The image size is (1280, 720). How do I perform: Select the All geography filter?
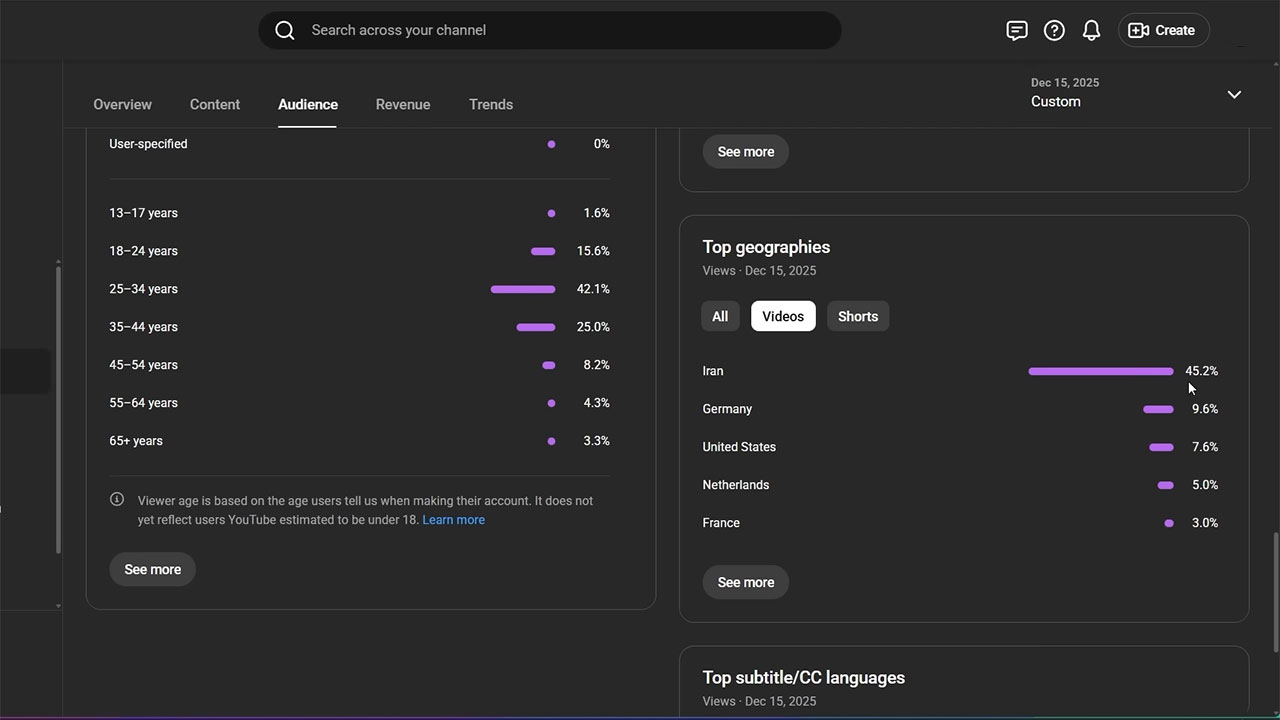click(x=720, y=316)
